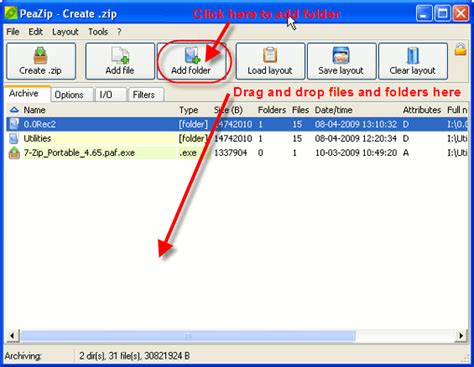Click the horizontal scrollbar right arrow
Screen dimensions: 474x367
(461, 336)
